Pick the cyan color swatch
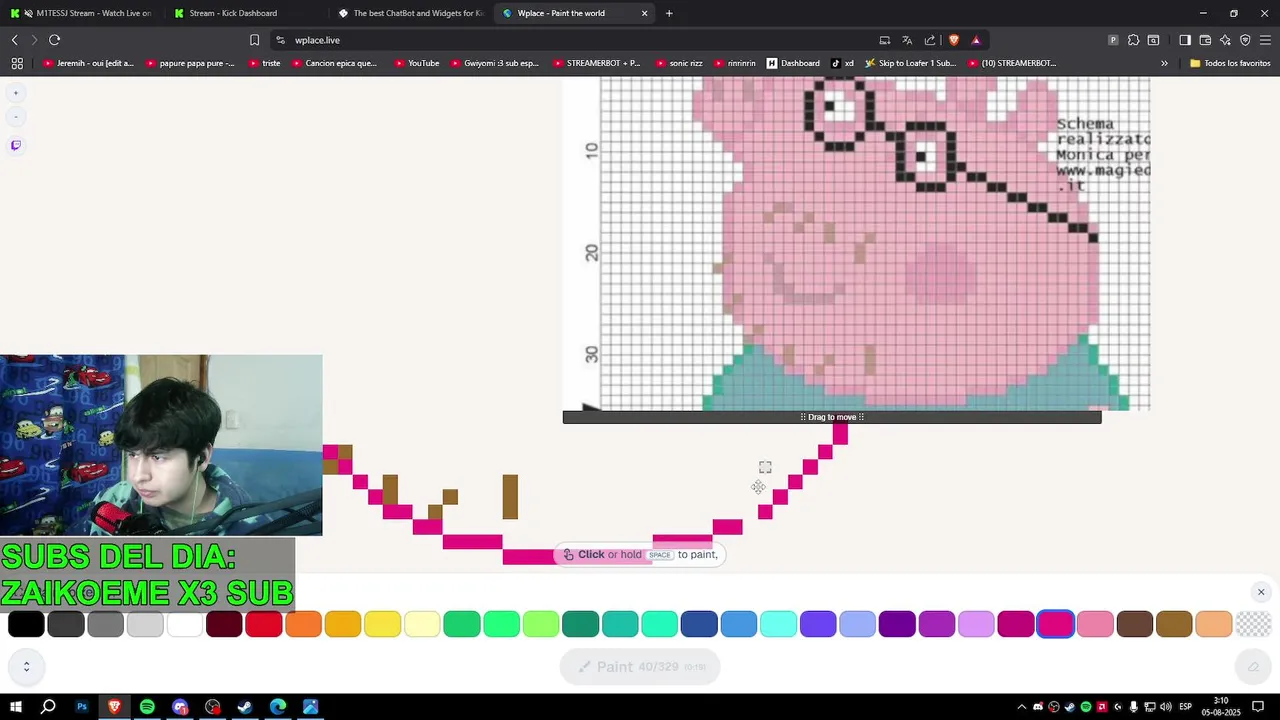 click(x=778, y=624)
